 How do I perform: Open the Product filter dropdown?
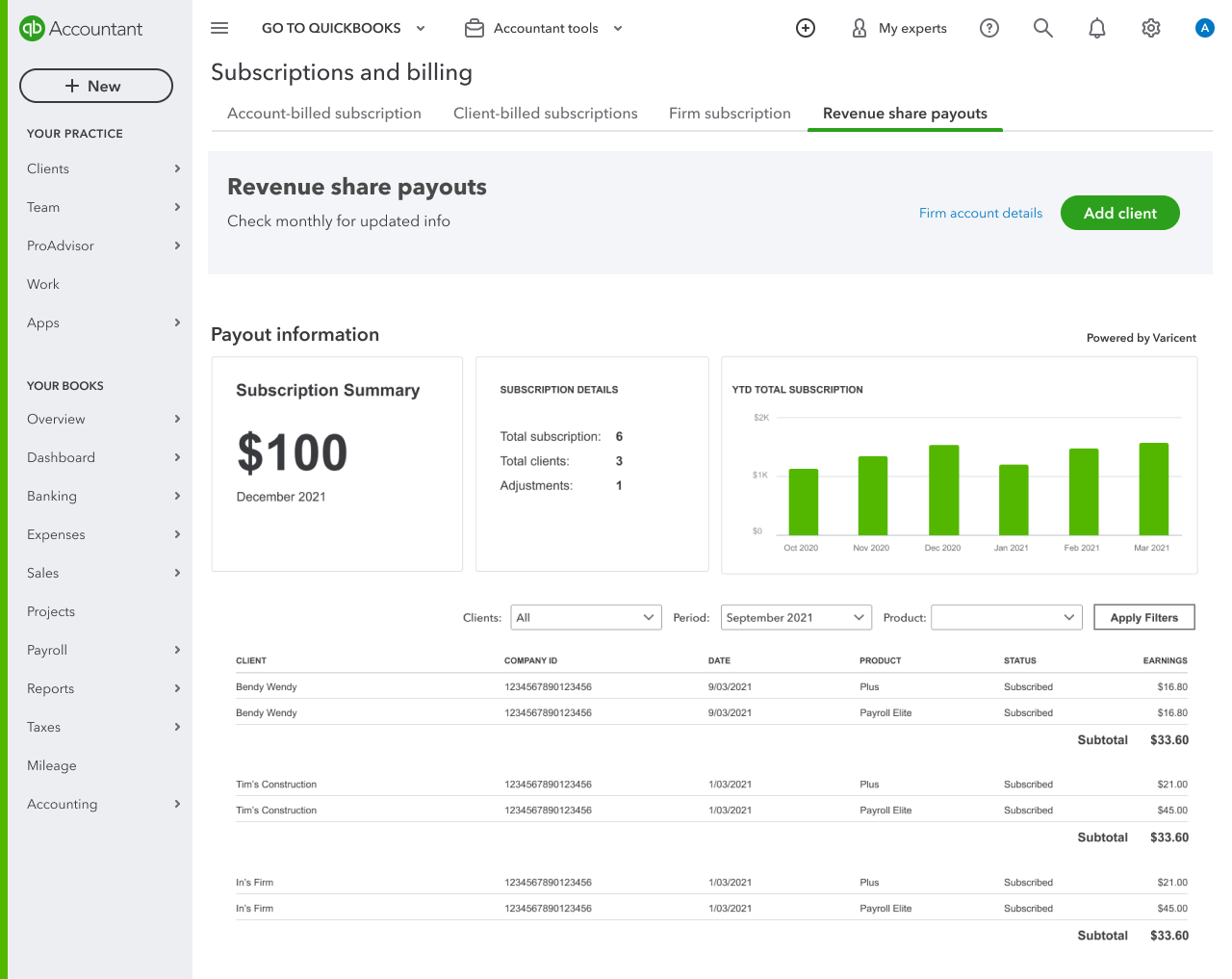tap(1007, 617)
